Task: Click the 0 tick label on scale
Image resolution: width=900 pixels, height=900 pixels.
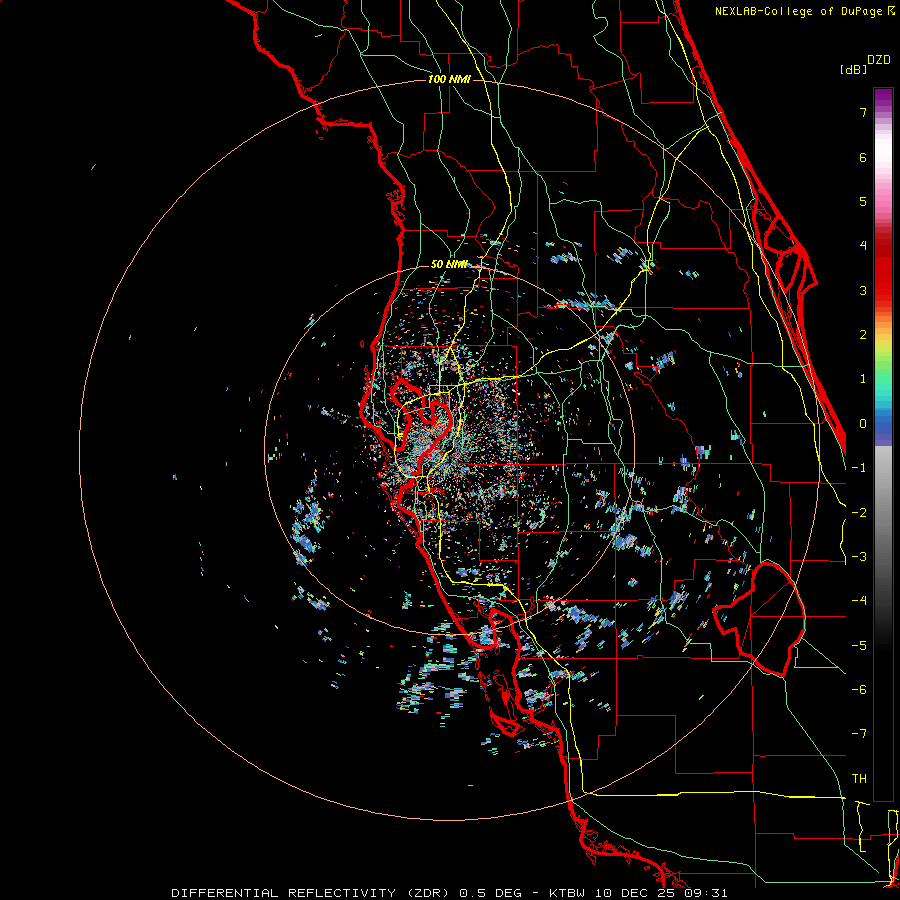Action: pyautogui.click(x=863, y=424)
